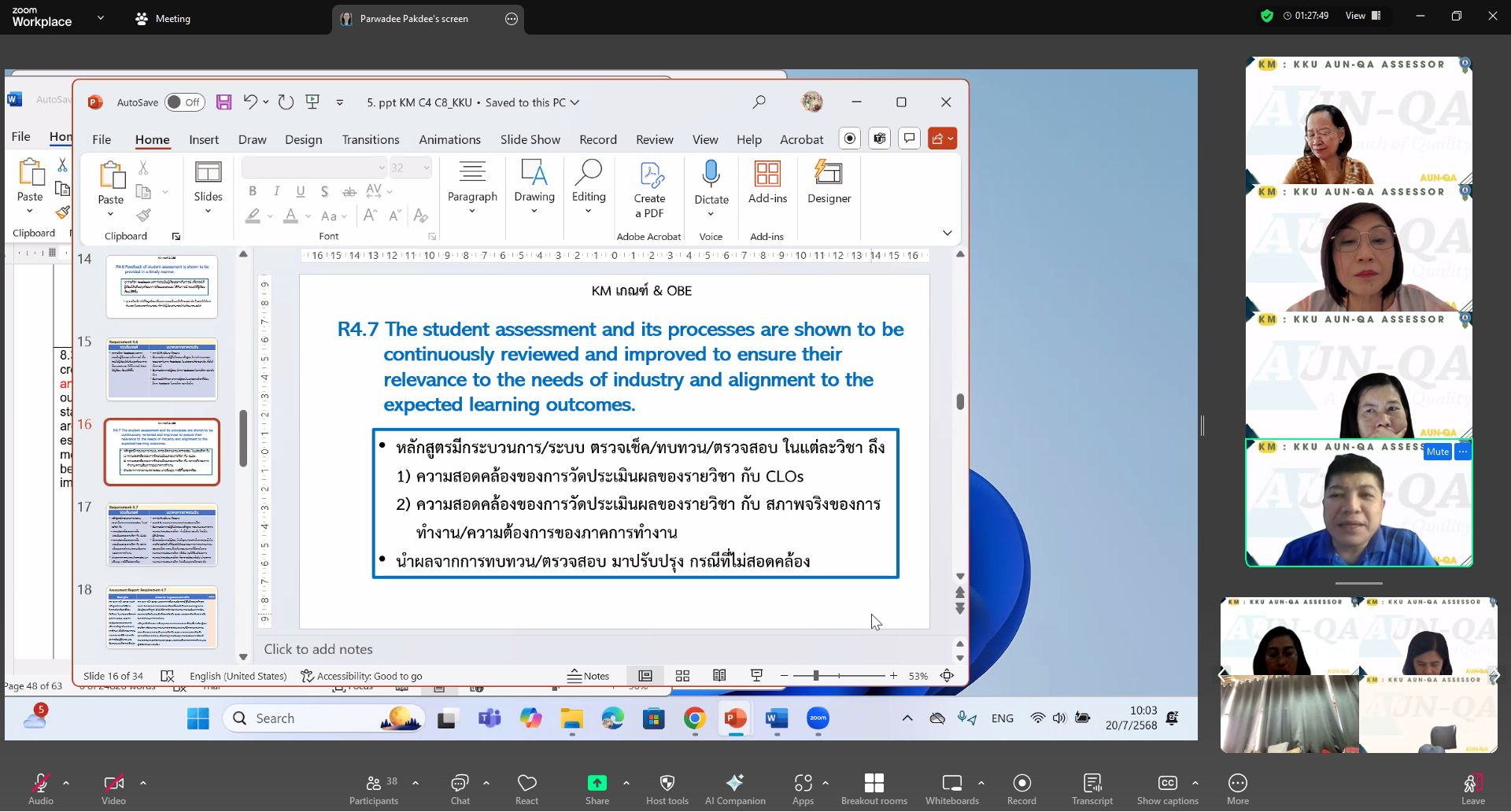Viewport: 1511px width, 812px height.
Task: Click the PowerPoint zoom slider handle
Action: tap(816, 676)
